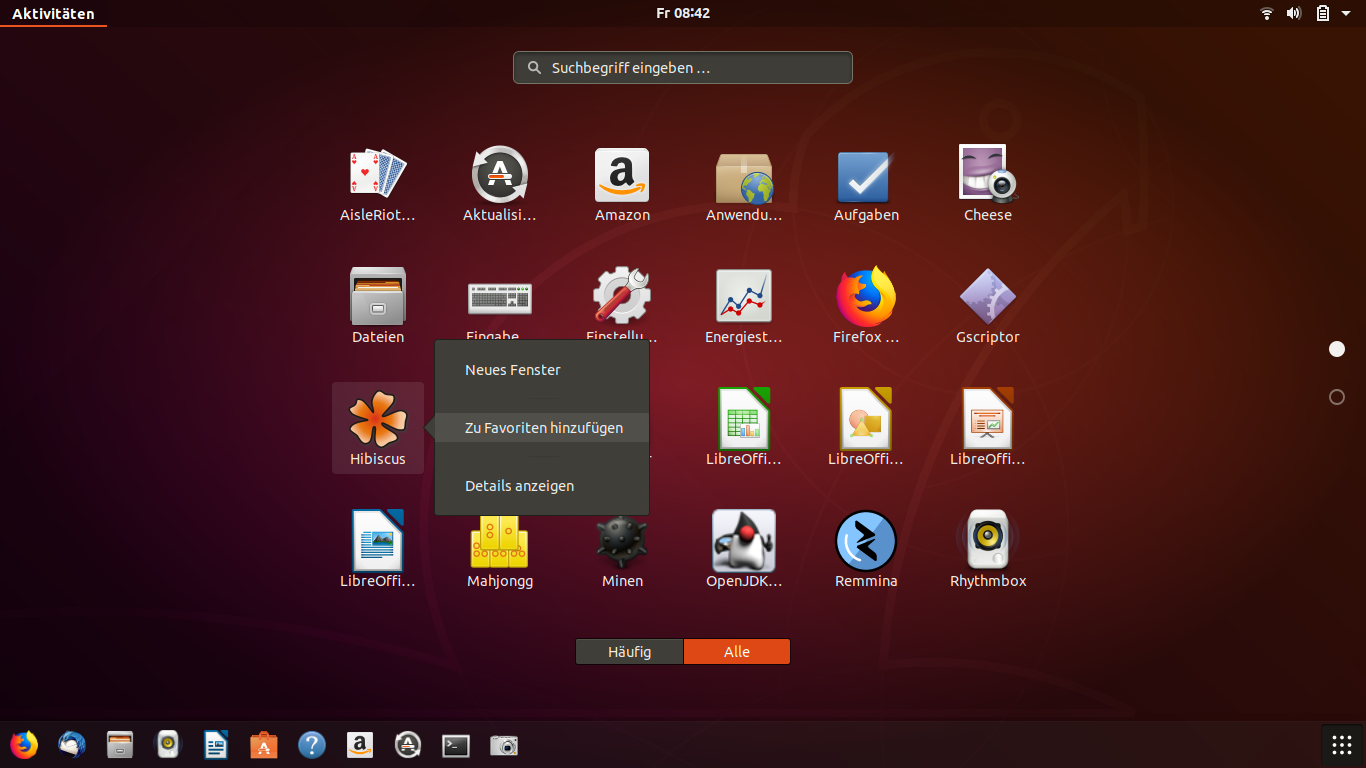Open the Eingabe keyboard app

click(x=500, y=298)
